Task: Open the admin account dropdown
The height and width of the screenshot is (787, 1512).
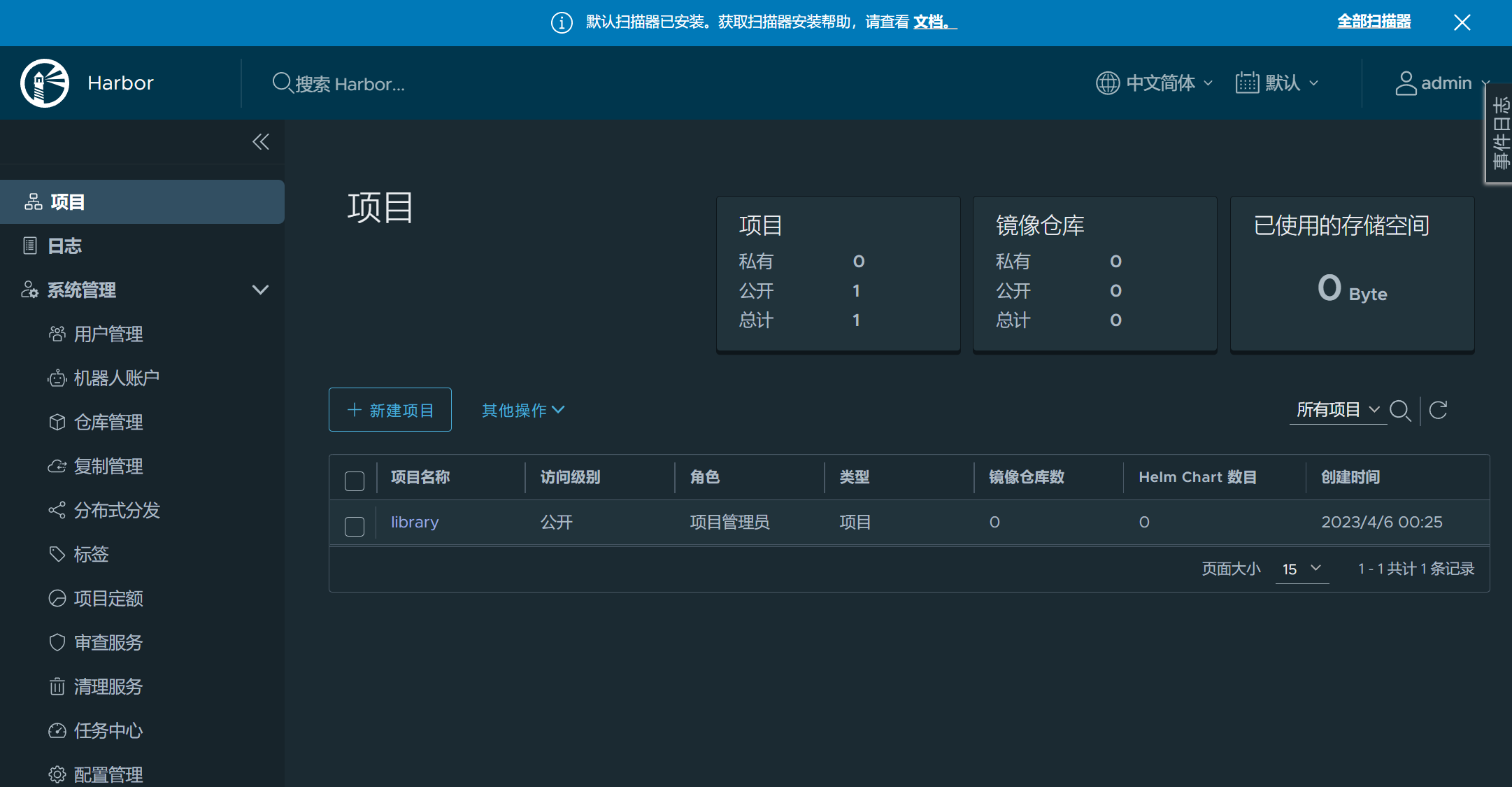Action: (1443, 83)
